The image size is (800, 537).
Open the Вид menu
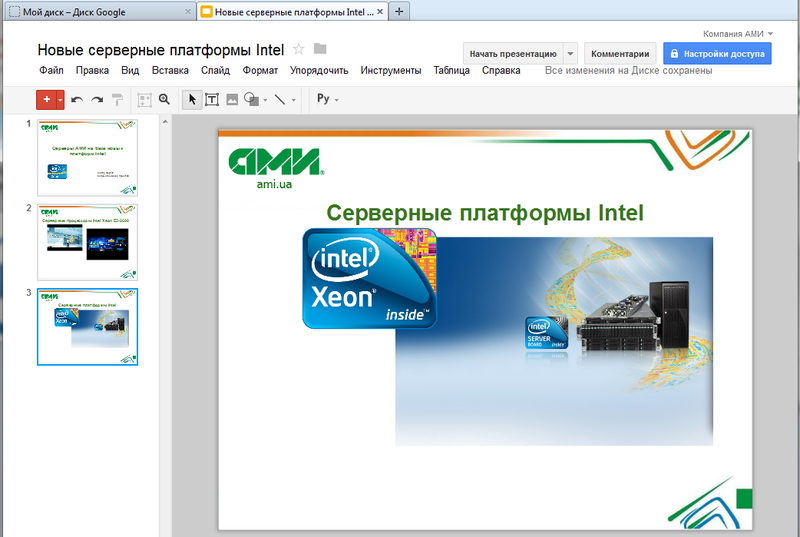130,70
